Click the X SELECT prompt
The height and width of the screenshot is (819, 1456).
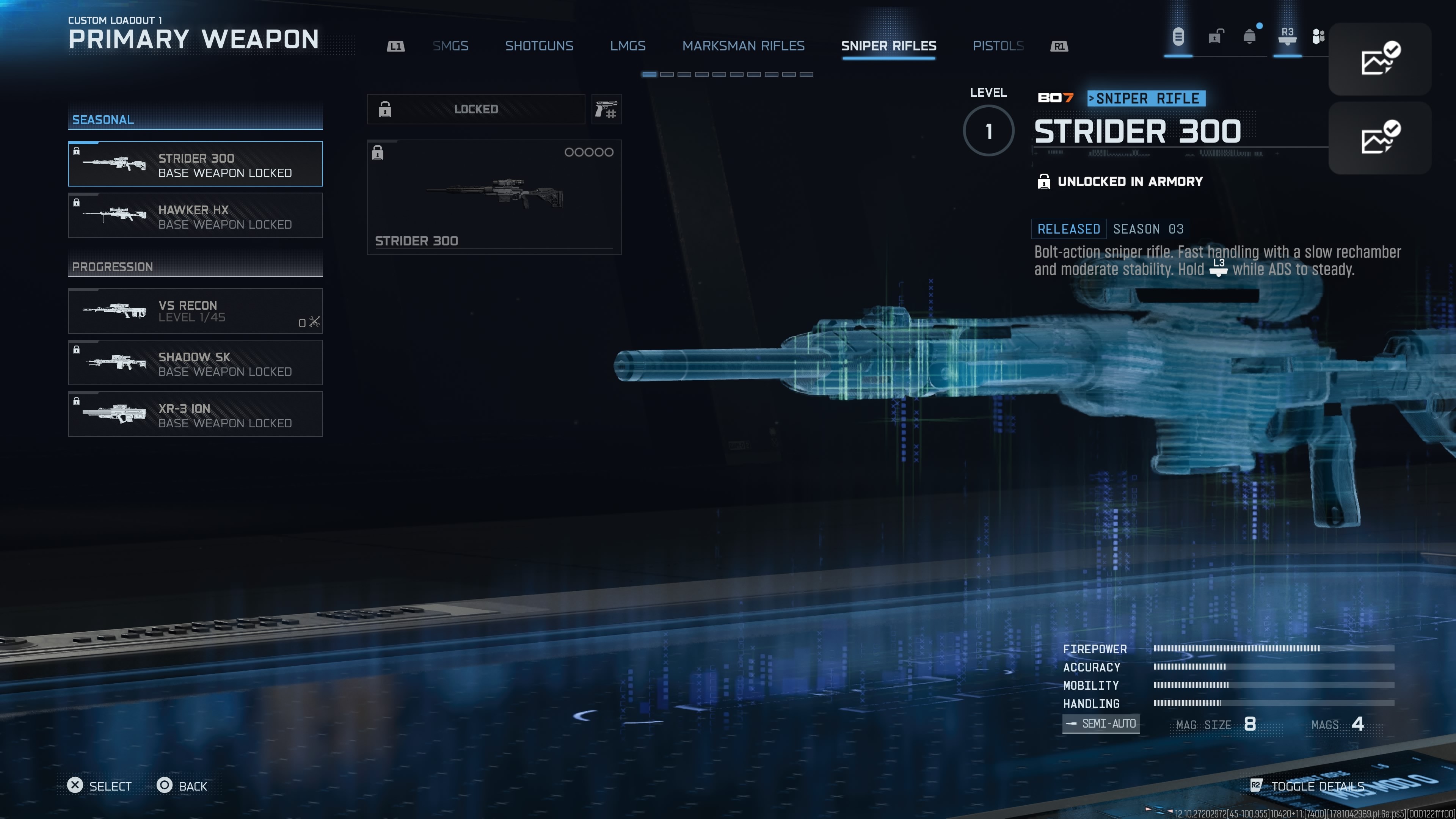[99, 786]
